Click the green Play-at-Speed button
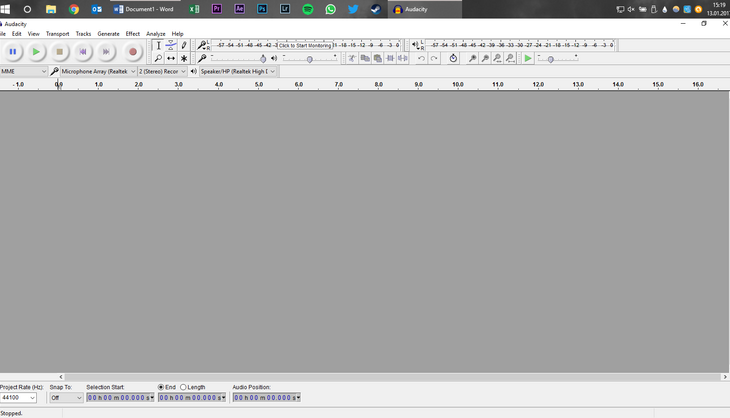 pyautogui.click(x=527, y=58)
